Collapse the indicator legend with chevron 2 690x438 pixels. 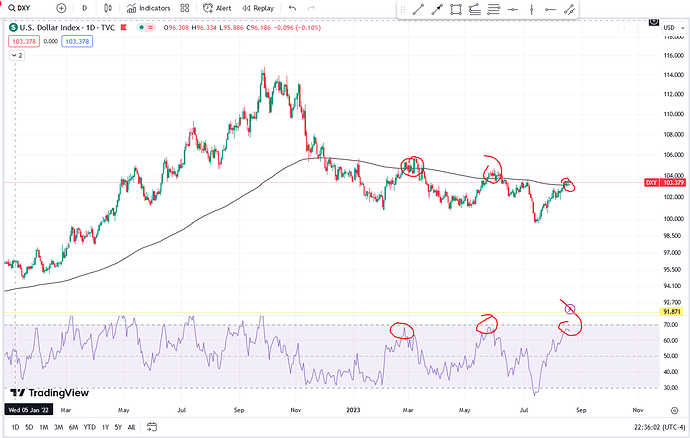tap(17, 55)
